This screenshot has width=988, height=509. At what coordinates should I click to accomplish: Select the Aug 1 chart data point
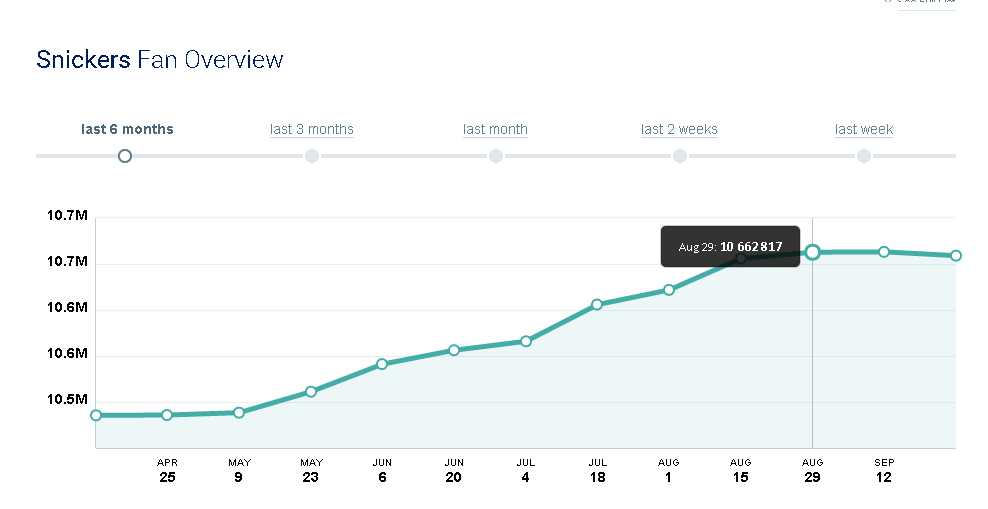click(x=669, y=290)
